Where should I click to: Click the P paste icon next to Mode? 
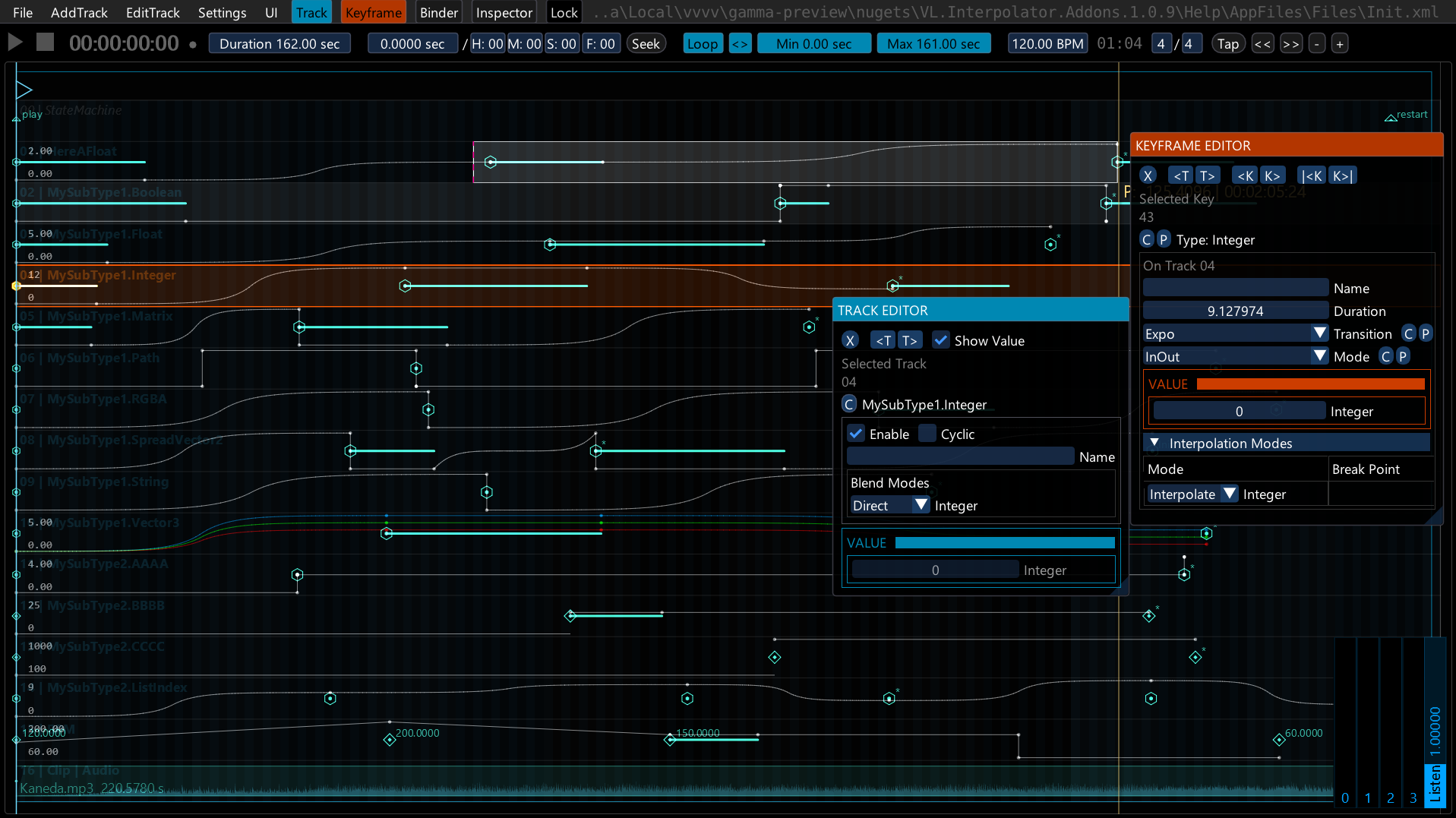click(1403, 356)
